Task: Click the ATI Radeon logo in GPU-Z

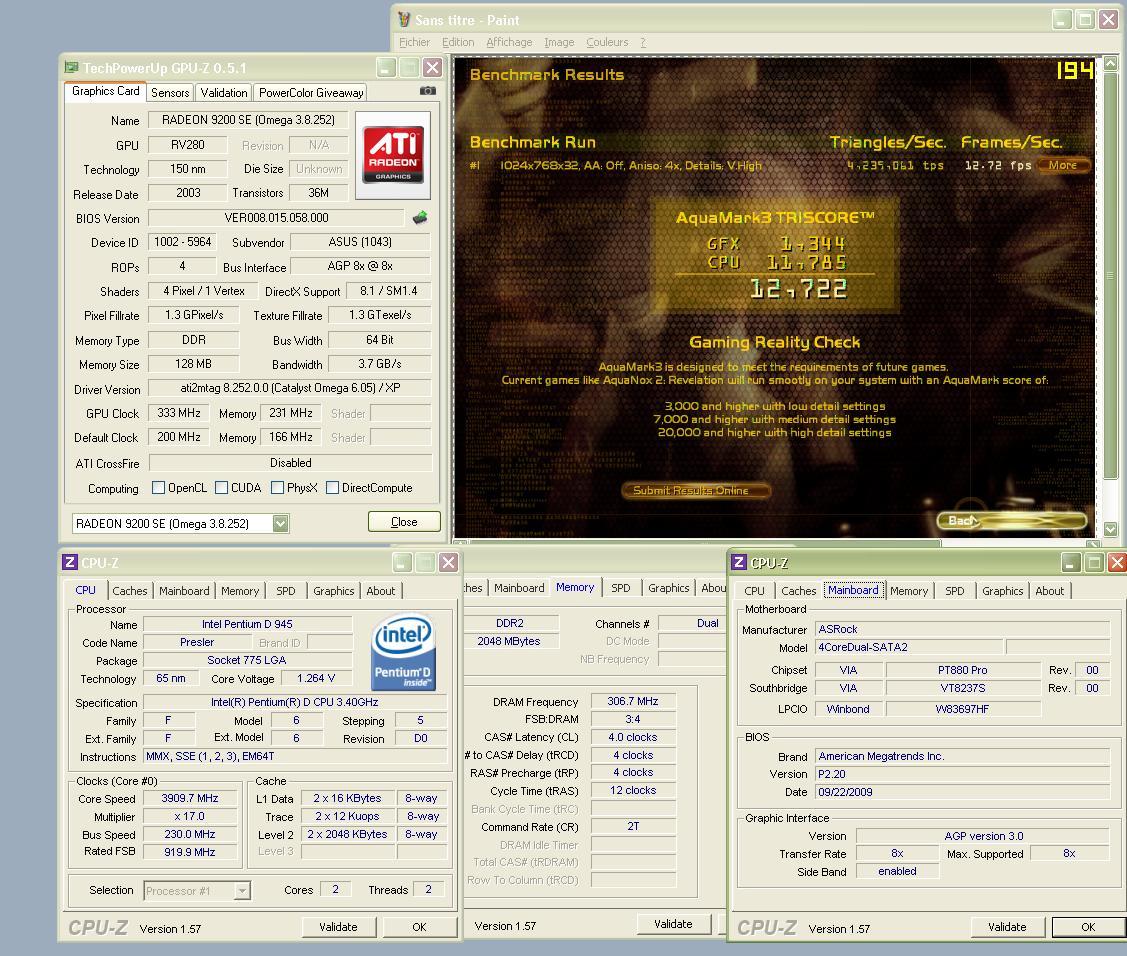Action: coord(393,155)
